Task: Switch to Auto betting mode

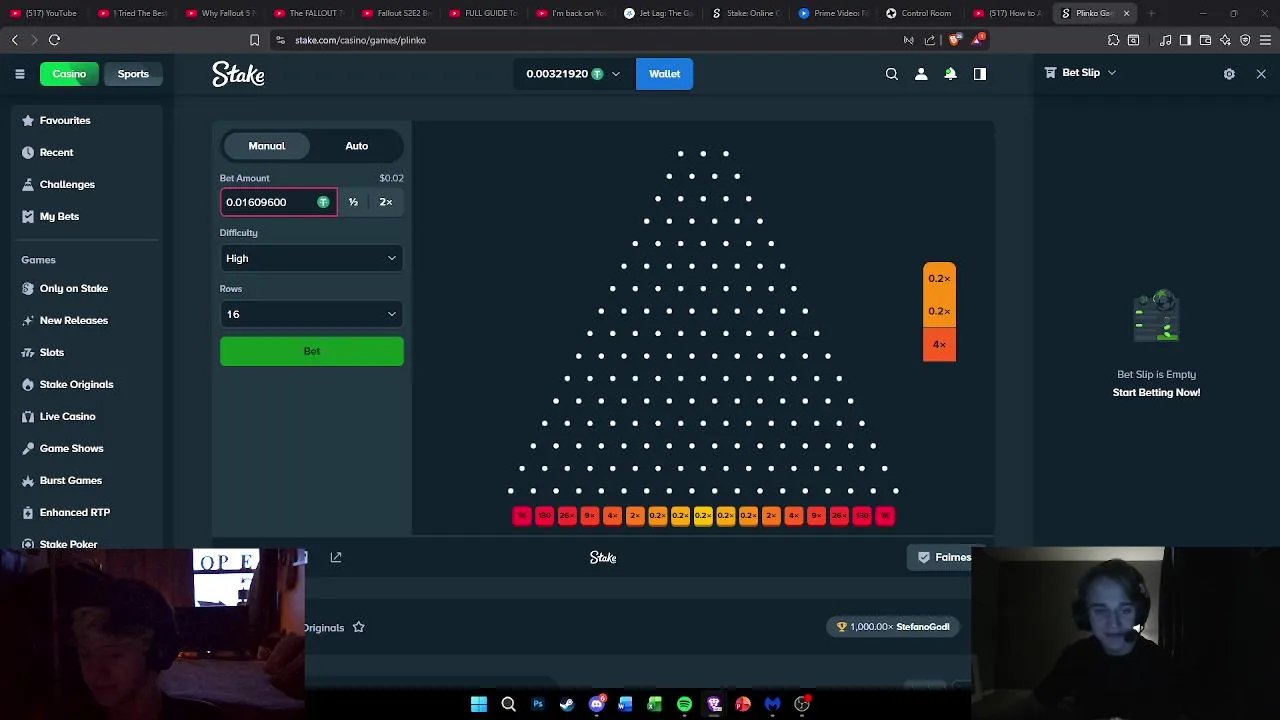Action: (357, 146)
